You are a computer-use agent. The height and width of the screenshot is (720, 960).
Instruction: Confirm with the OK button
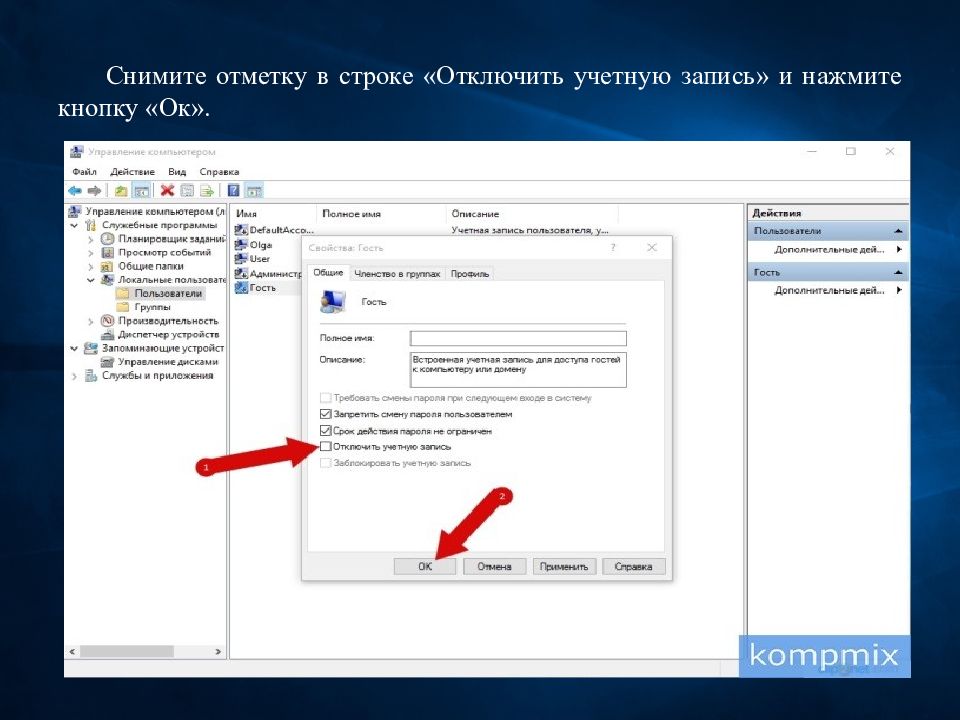[x=425, y=566]
